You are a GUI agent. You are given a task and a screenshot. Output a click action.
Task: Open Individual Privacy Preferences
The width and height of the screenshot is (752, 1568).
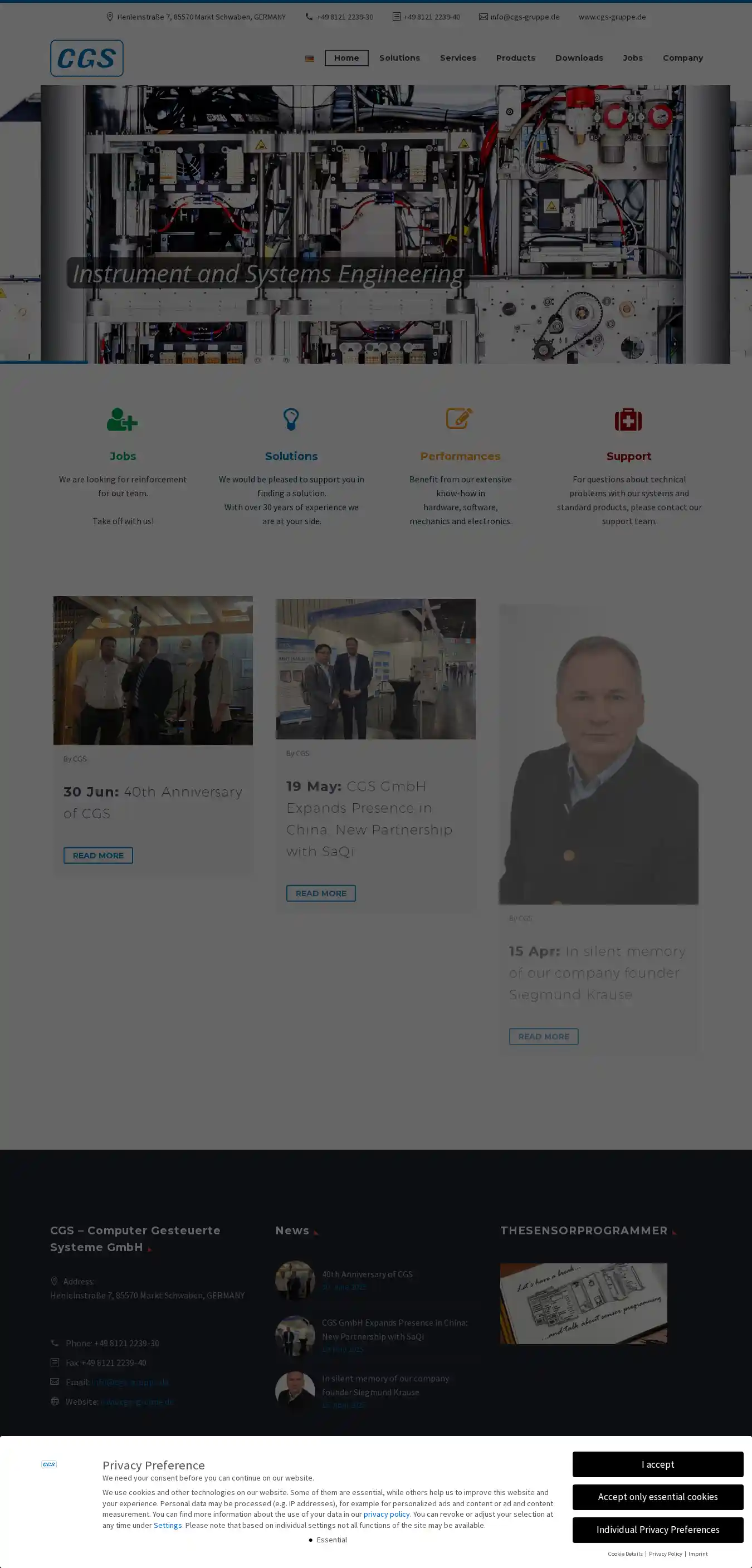click(x=658, y=1530)
